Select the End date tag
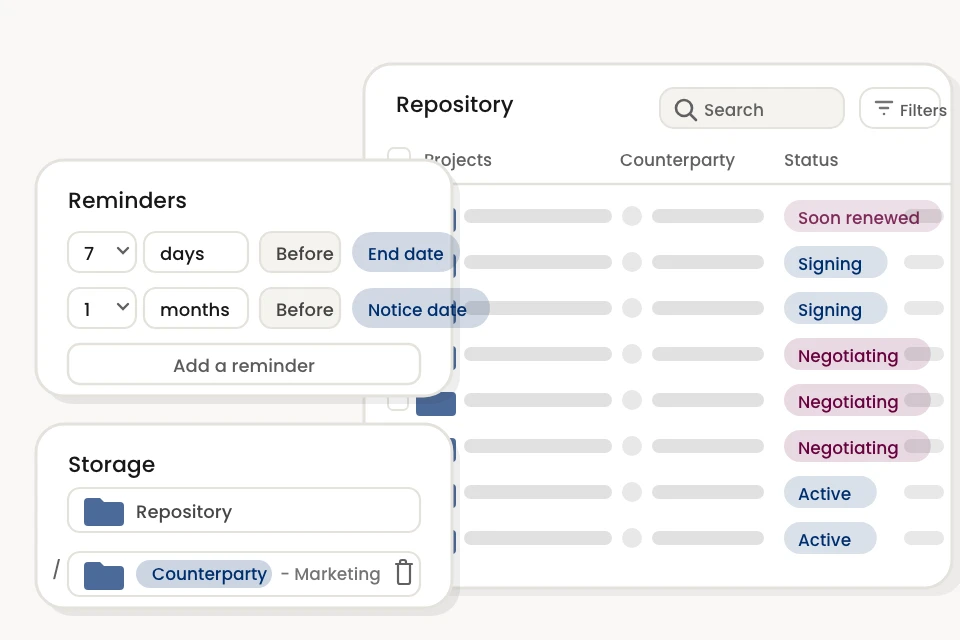Screen dimensions: 960x640 click(x=405, y=253)
